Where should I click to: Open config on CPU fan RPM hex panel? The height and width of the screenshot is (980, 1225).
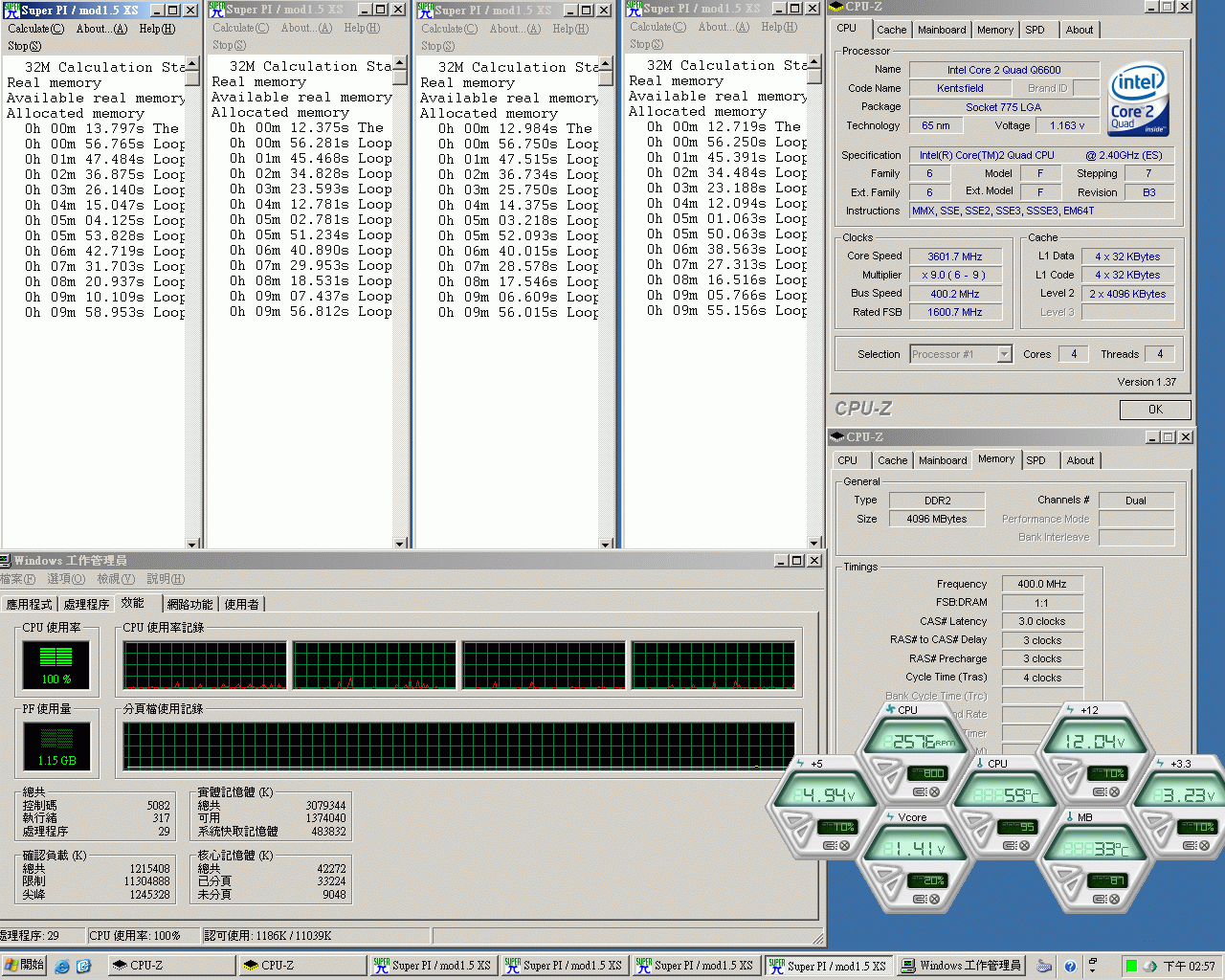[919, 792]
